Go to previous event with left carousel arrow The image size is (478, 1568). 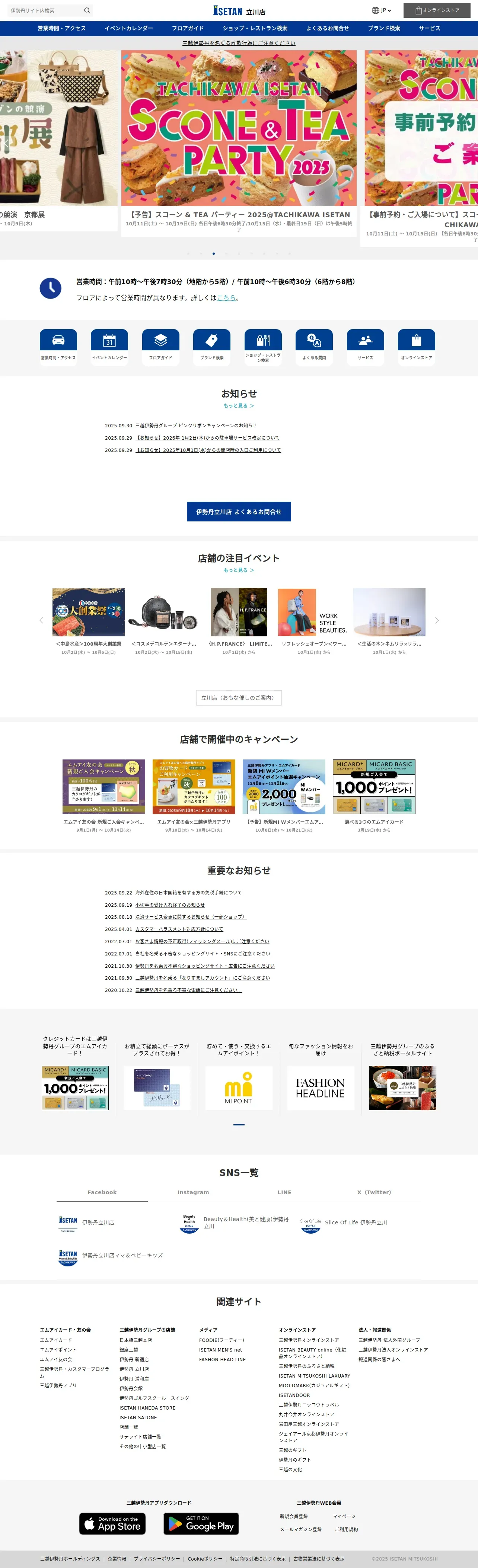pyautogui.click(x=41, y=620)
